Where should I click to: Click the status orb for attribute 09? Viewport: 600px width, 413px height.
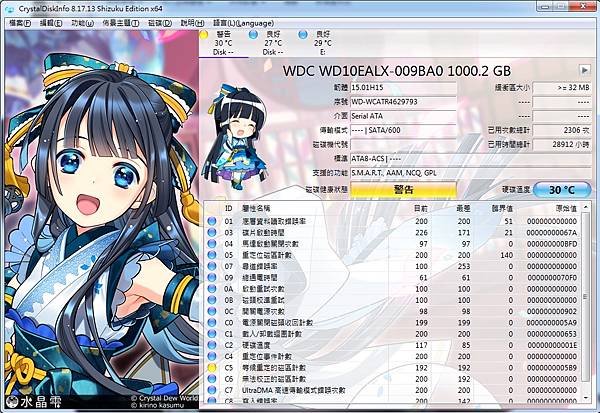(x=212, y=278)
